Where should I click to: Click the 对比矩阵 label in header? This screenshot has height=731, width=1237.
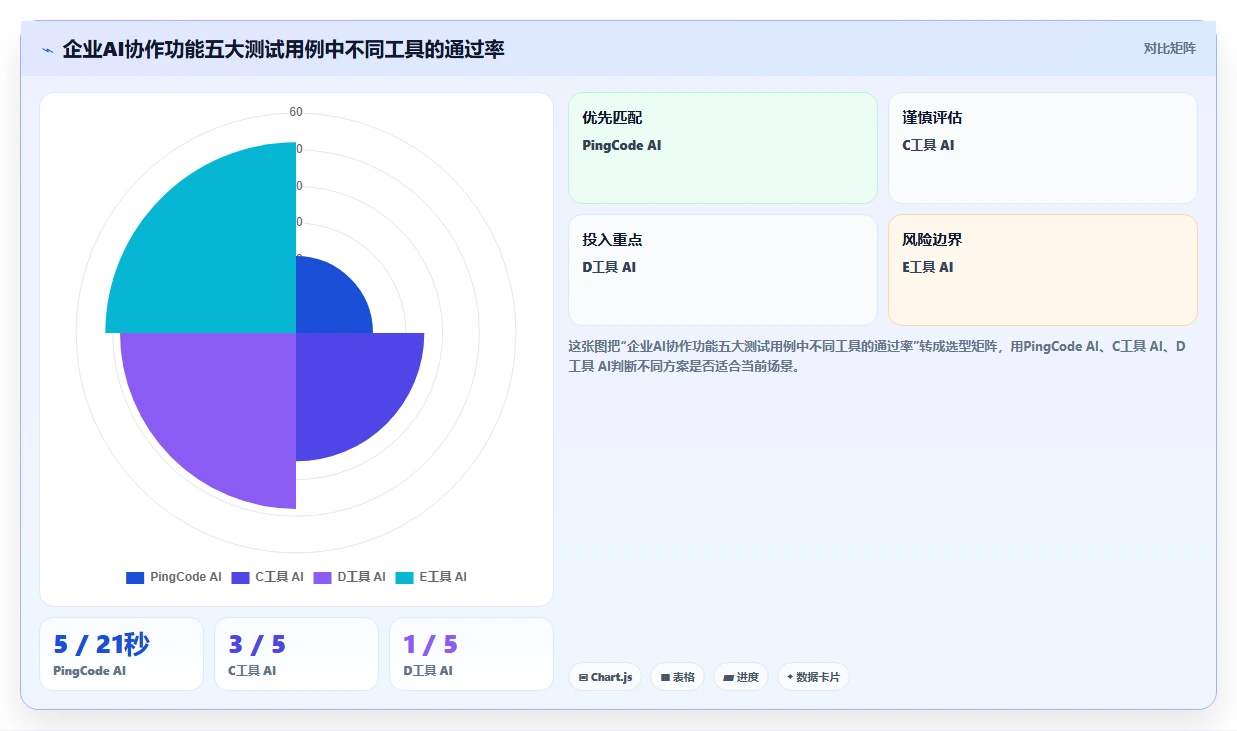[x=1170, y=48]
